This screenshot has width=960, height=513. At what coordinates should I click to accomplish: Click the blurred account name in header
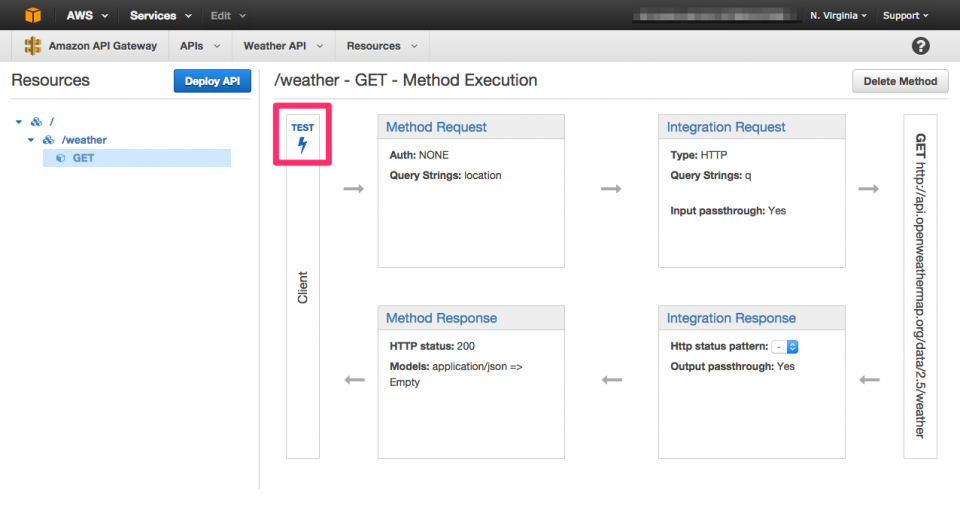tap(714, 15)
